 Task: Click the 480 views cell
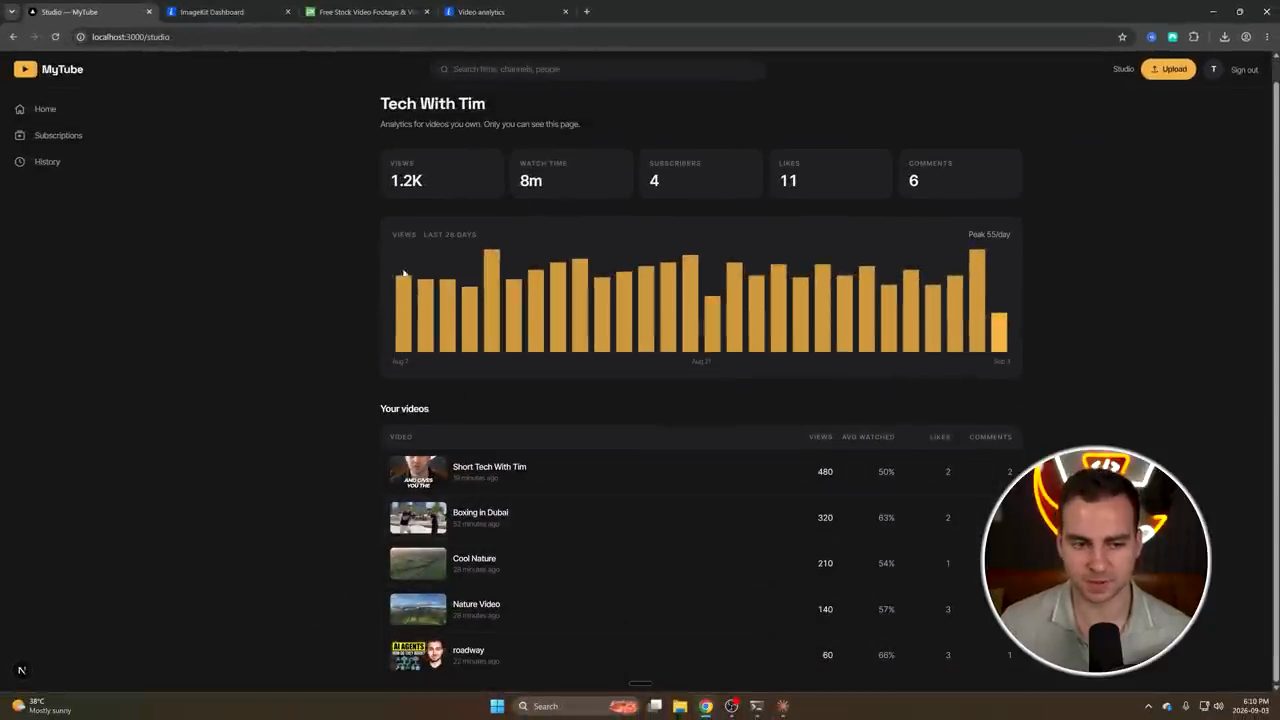coord(825,472)
